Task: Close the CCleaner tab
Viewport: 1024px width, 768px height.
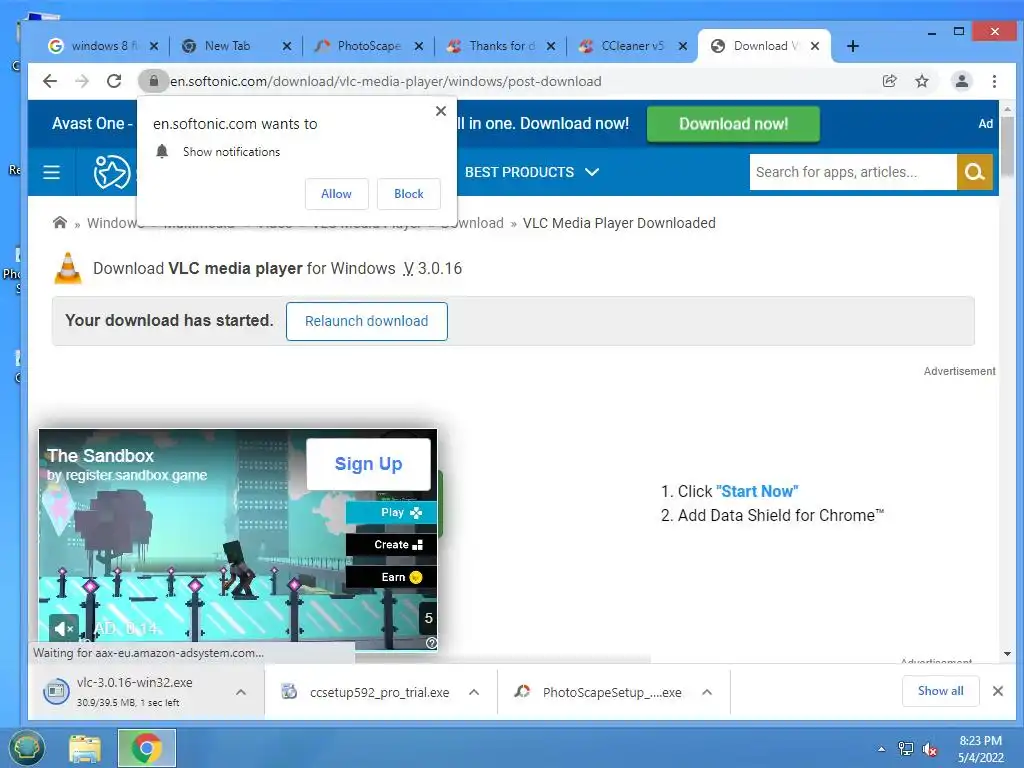Action: pos(682,46)
